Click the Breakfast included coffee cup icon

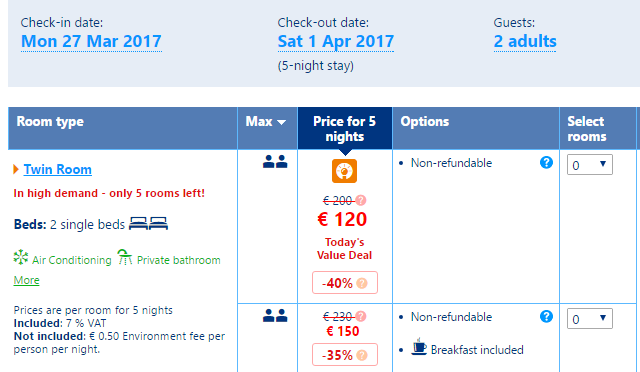coord(419,347)
